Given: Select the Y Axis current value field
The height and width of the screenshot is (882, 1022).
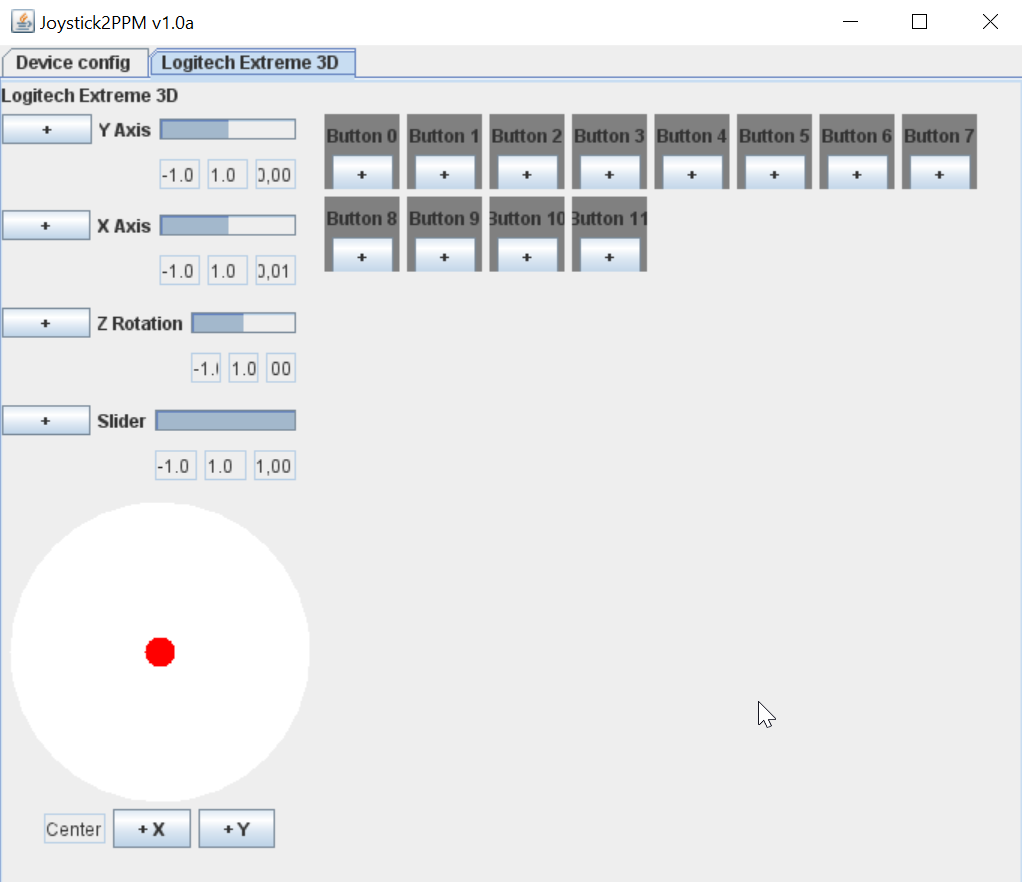Looking at the screenshot, I should point(275,175).
